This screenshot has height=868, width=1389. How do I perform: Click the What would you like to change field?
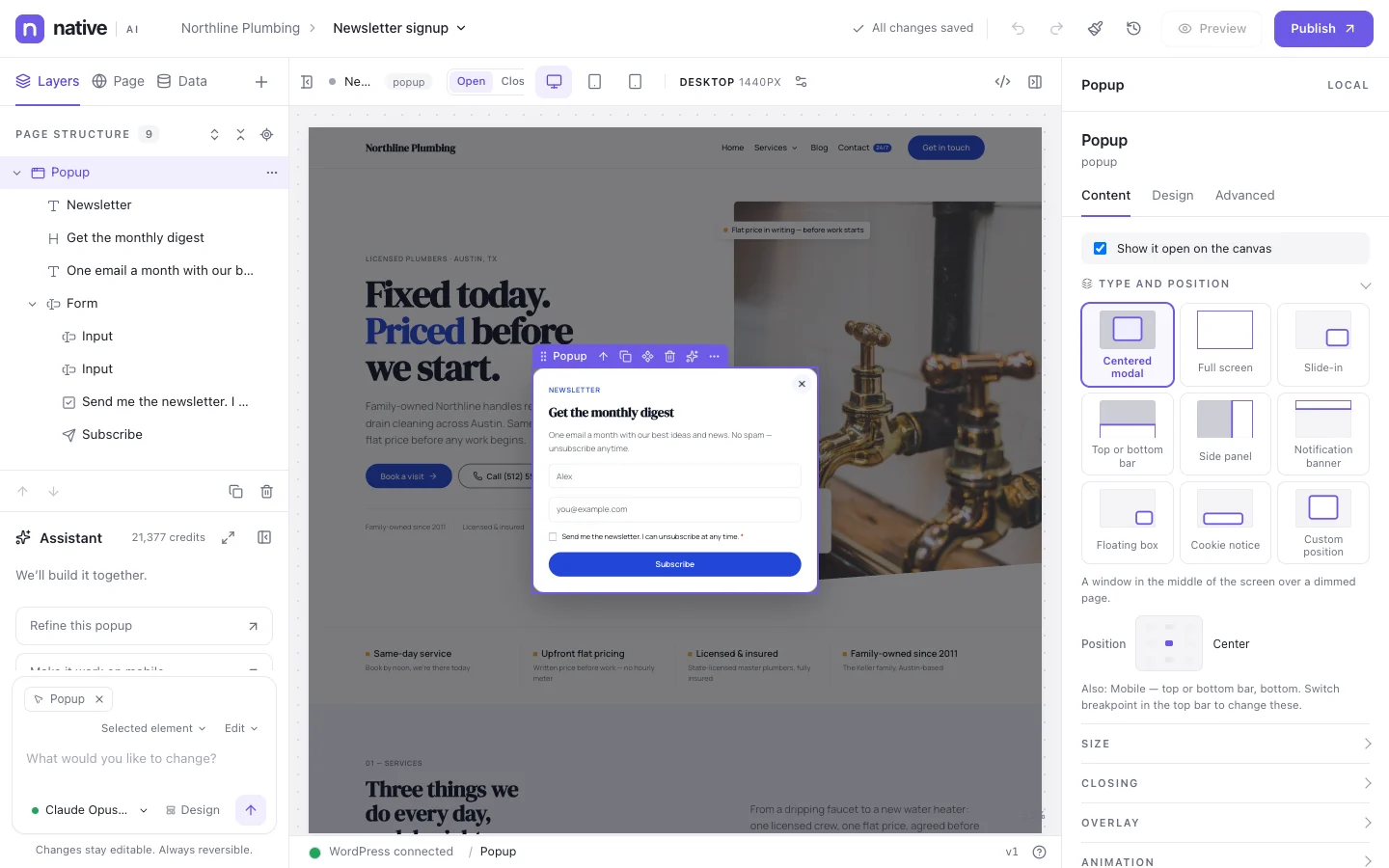144,759
